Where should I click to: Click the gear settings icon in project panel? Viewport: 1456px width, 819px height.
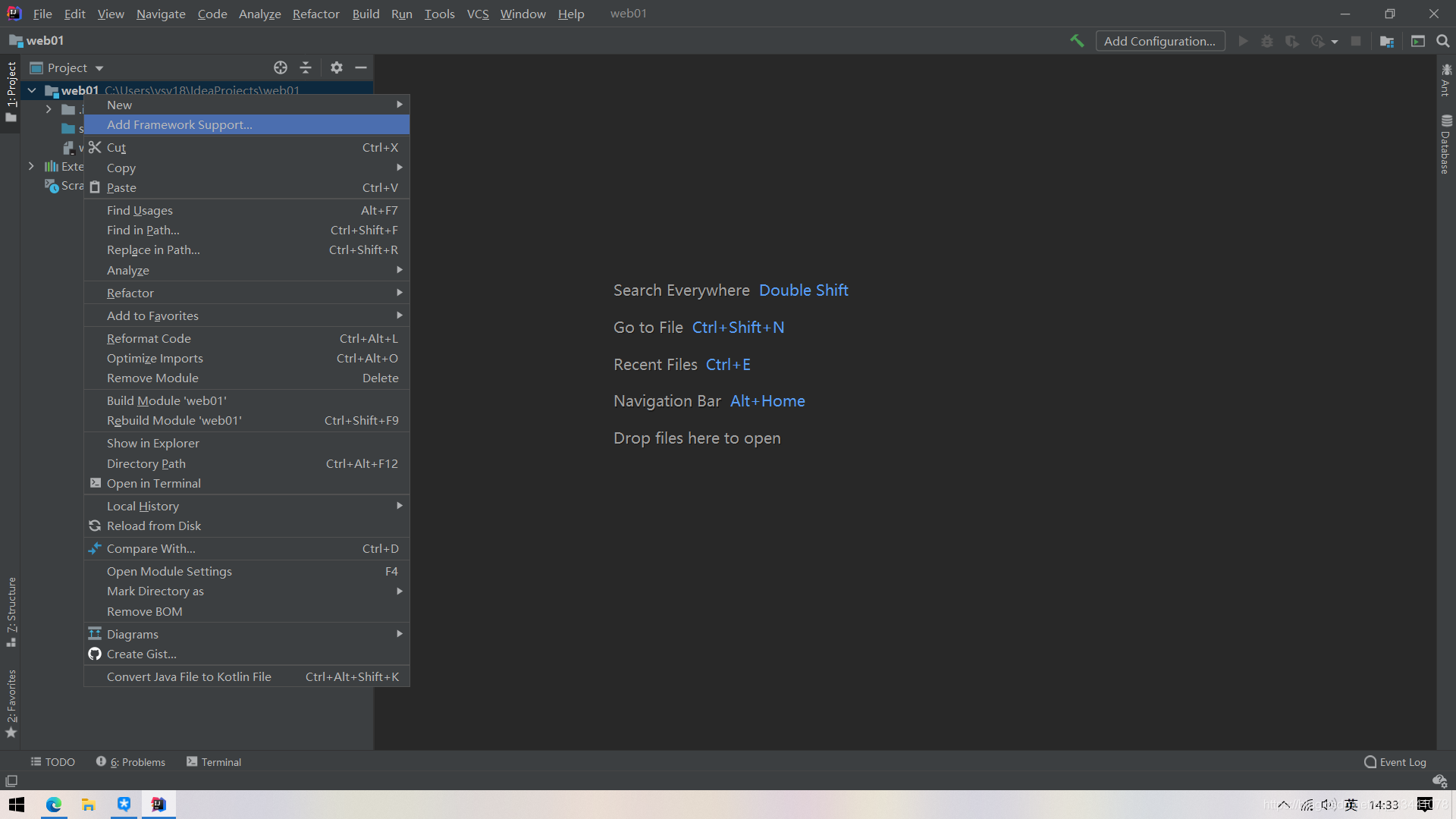click(337, 67)
